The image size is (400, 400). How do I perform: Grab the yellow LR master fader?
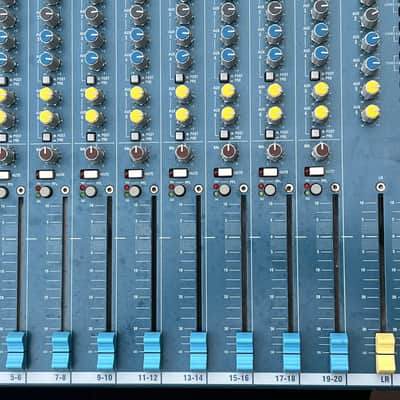pyautogui.click(x=385, y=353)
